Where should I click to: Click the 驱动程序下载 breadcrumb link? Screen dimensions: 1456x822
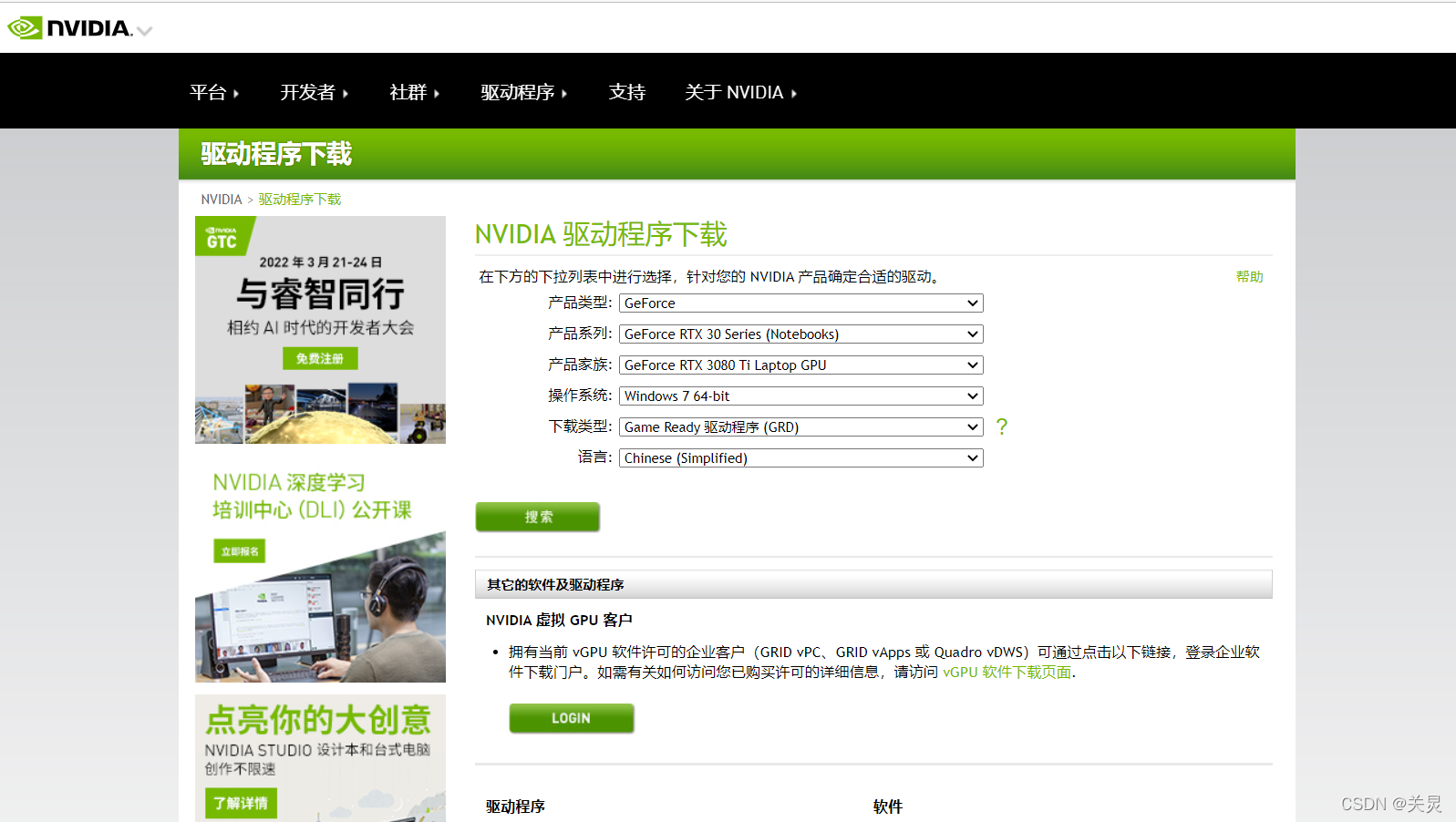(300, 200)
